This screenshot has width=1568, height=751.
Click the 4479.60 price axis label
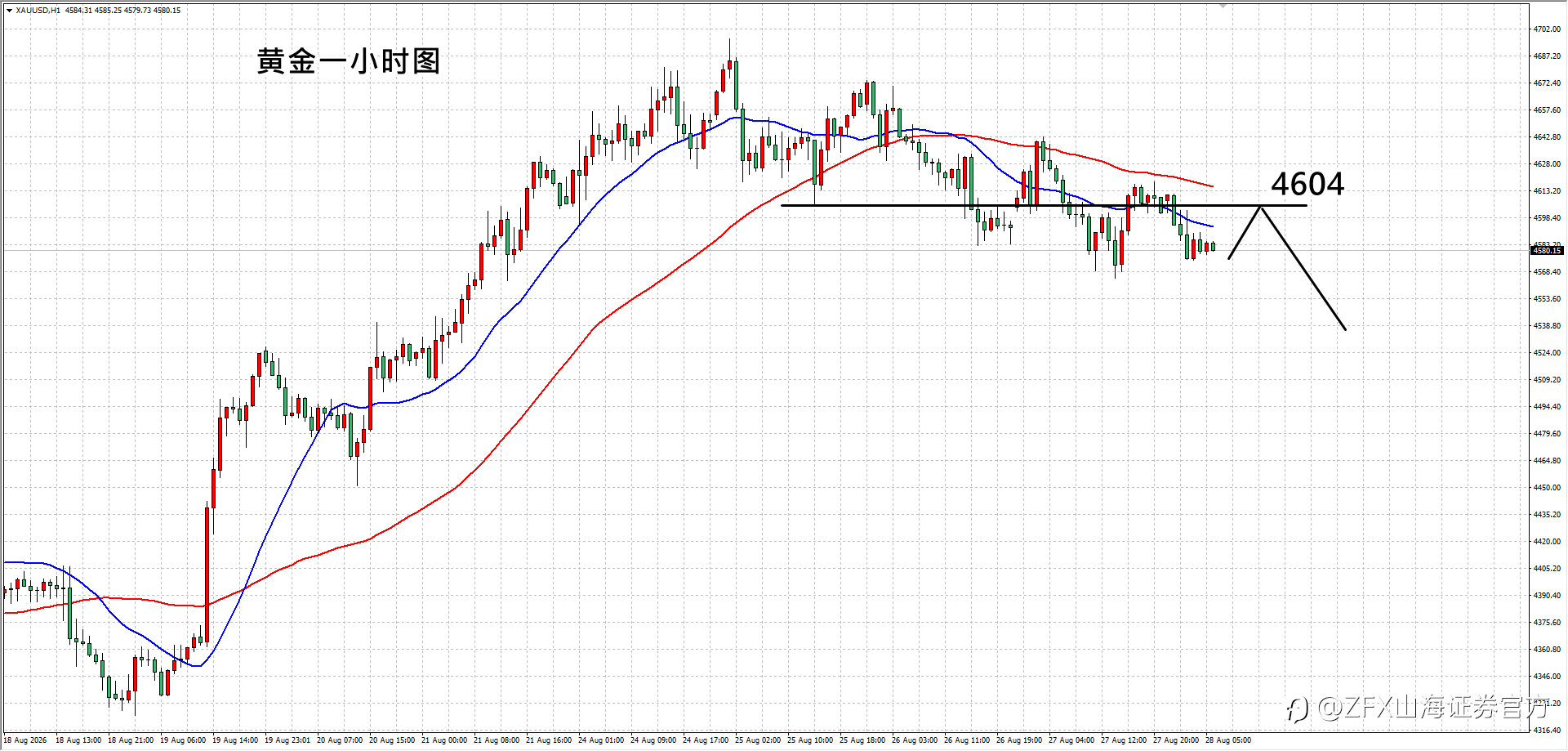tap(1547, 434)
